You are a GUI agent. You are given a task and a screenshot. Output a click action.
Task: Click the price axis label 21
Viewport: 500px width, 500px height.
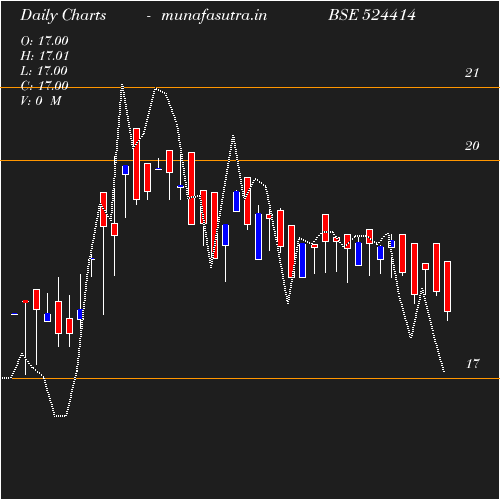click(472, 73)
